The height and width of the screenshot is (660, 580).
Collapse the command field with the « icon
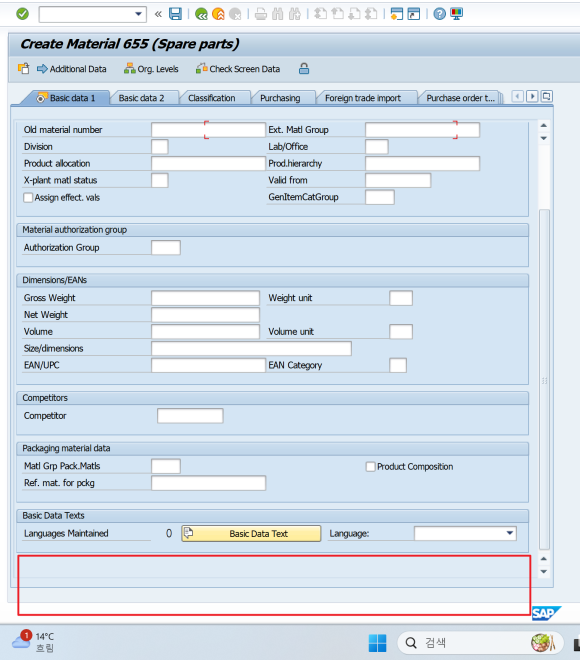click(x=158, y=14)
